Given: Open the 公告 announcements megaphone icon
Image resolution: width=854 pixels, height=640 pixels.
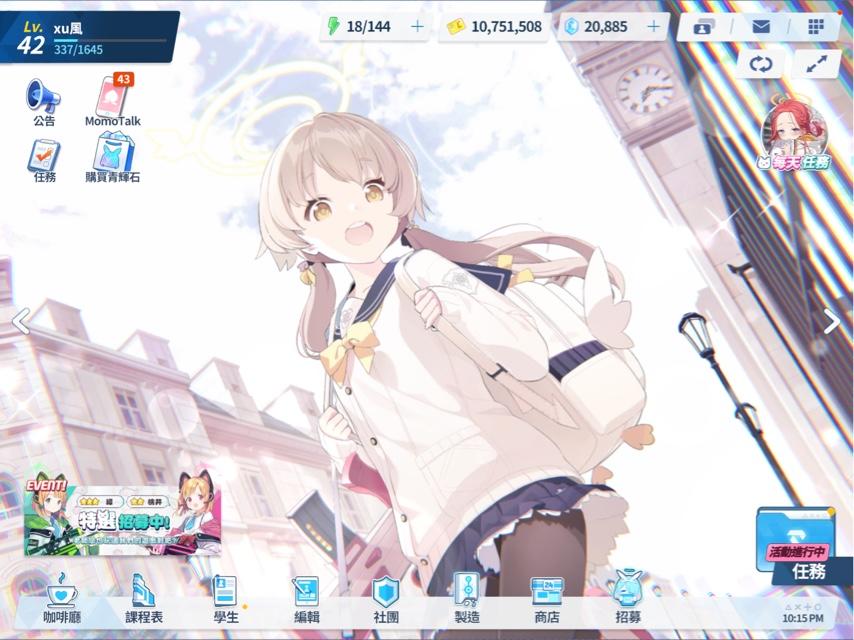Looking at the screenshot, I should [x=44, y=102].
